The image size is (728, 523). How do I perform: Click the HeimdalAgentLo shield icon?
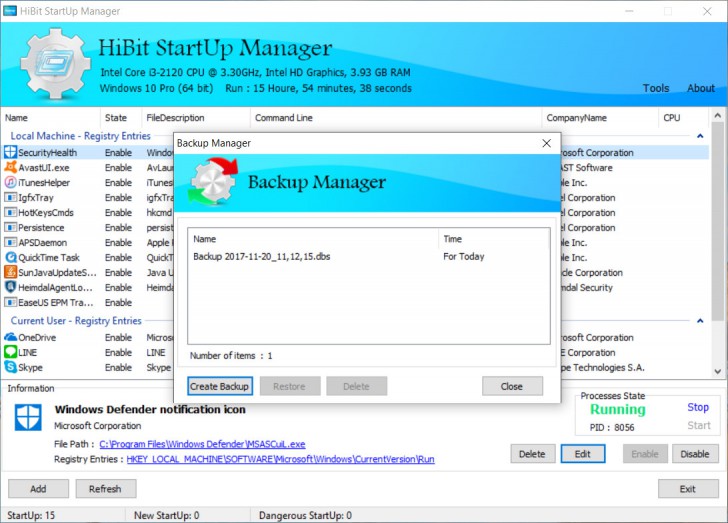[x=10, y=287]
